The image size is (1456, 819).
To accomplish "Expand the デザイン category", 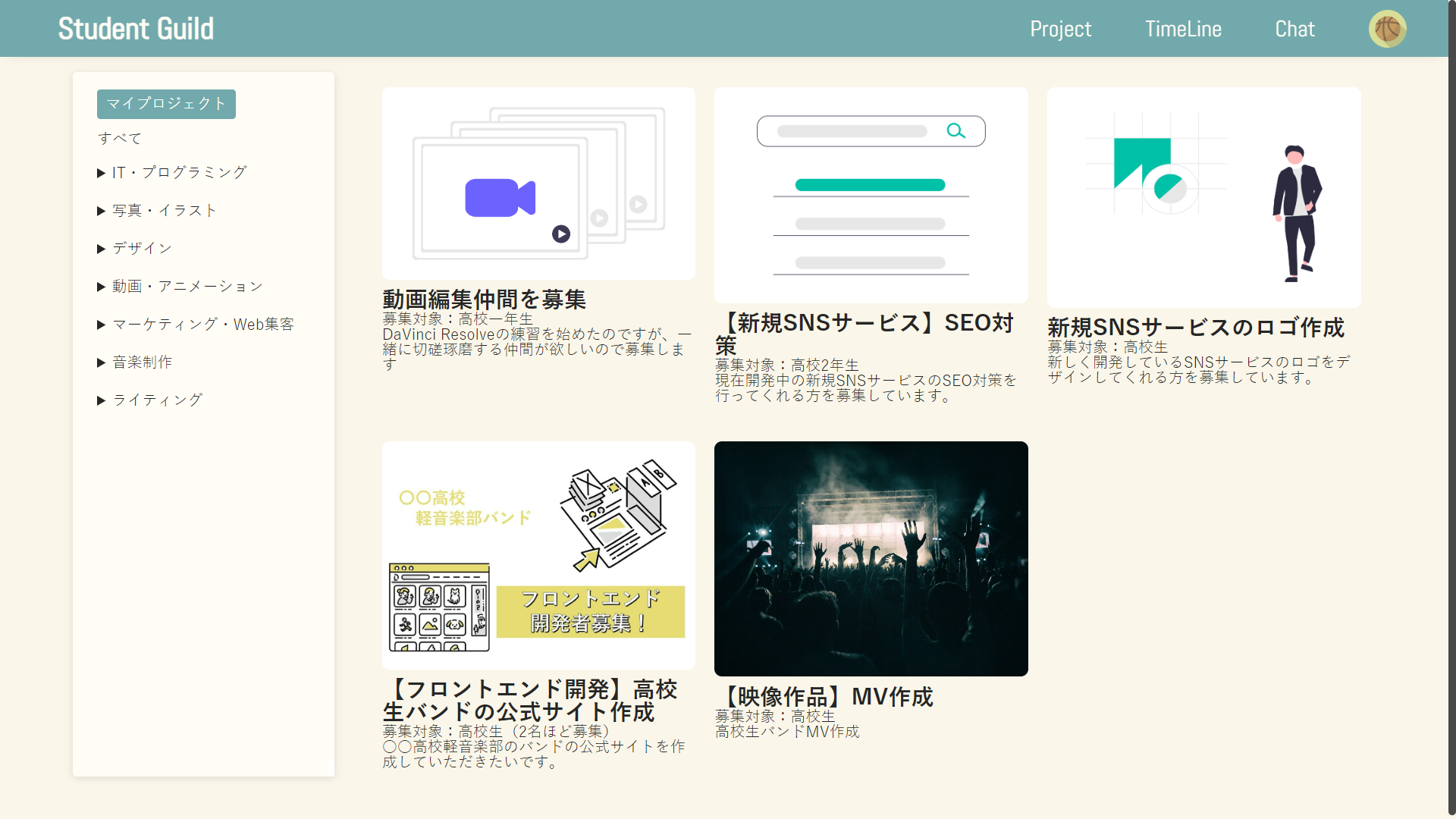I will pos(135,248).
